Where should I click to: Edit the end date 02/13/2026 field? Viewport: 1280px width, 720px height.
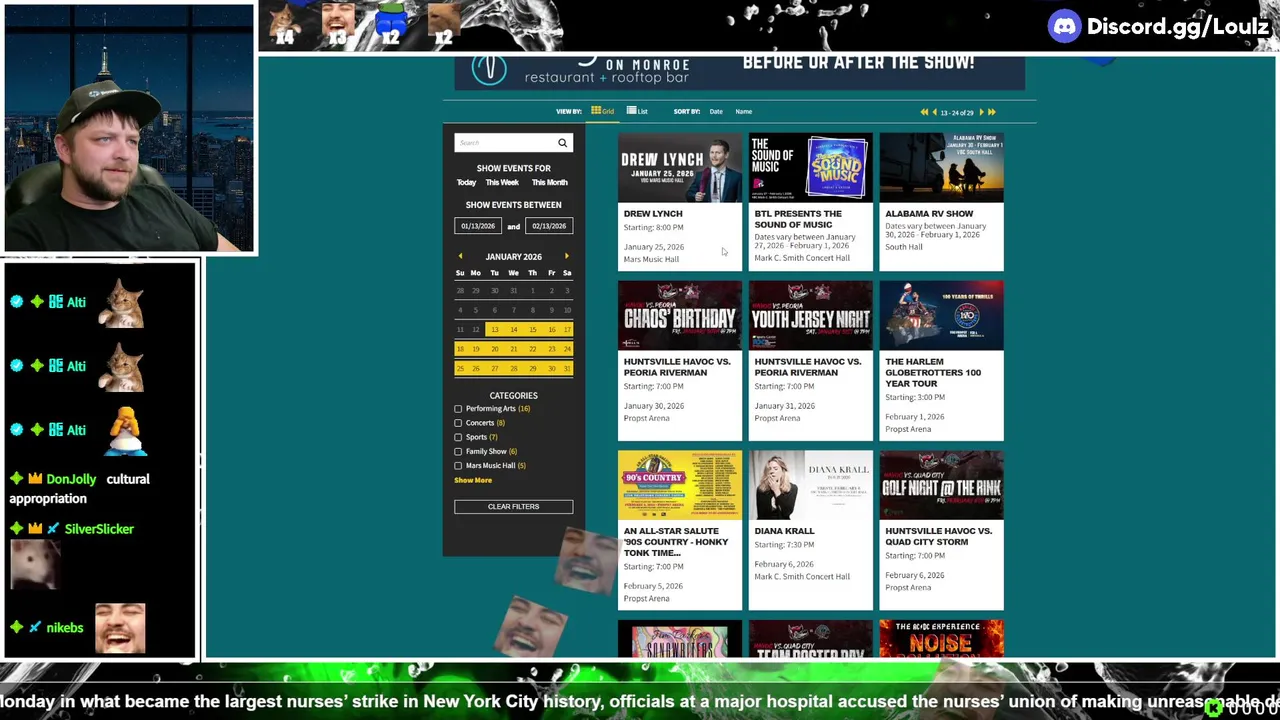(x=549, y=226)
